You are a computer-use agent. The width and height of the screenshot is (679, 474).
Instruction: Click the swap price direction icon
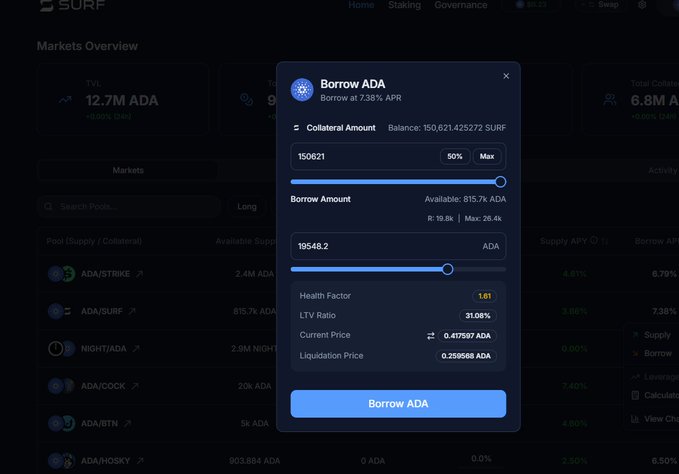click(430, 336)
